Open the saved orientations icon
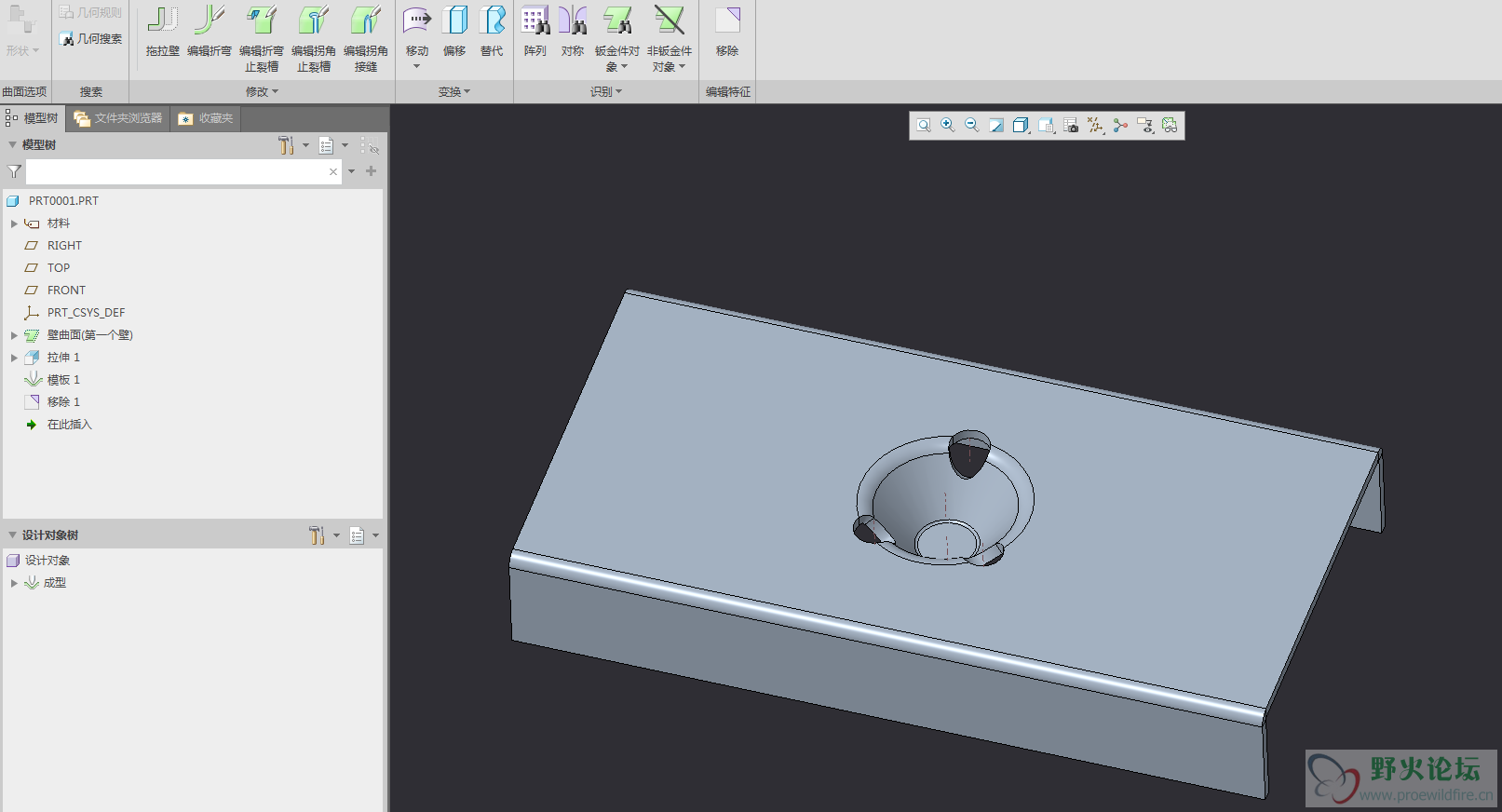 point(1047,126)
